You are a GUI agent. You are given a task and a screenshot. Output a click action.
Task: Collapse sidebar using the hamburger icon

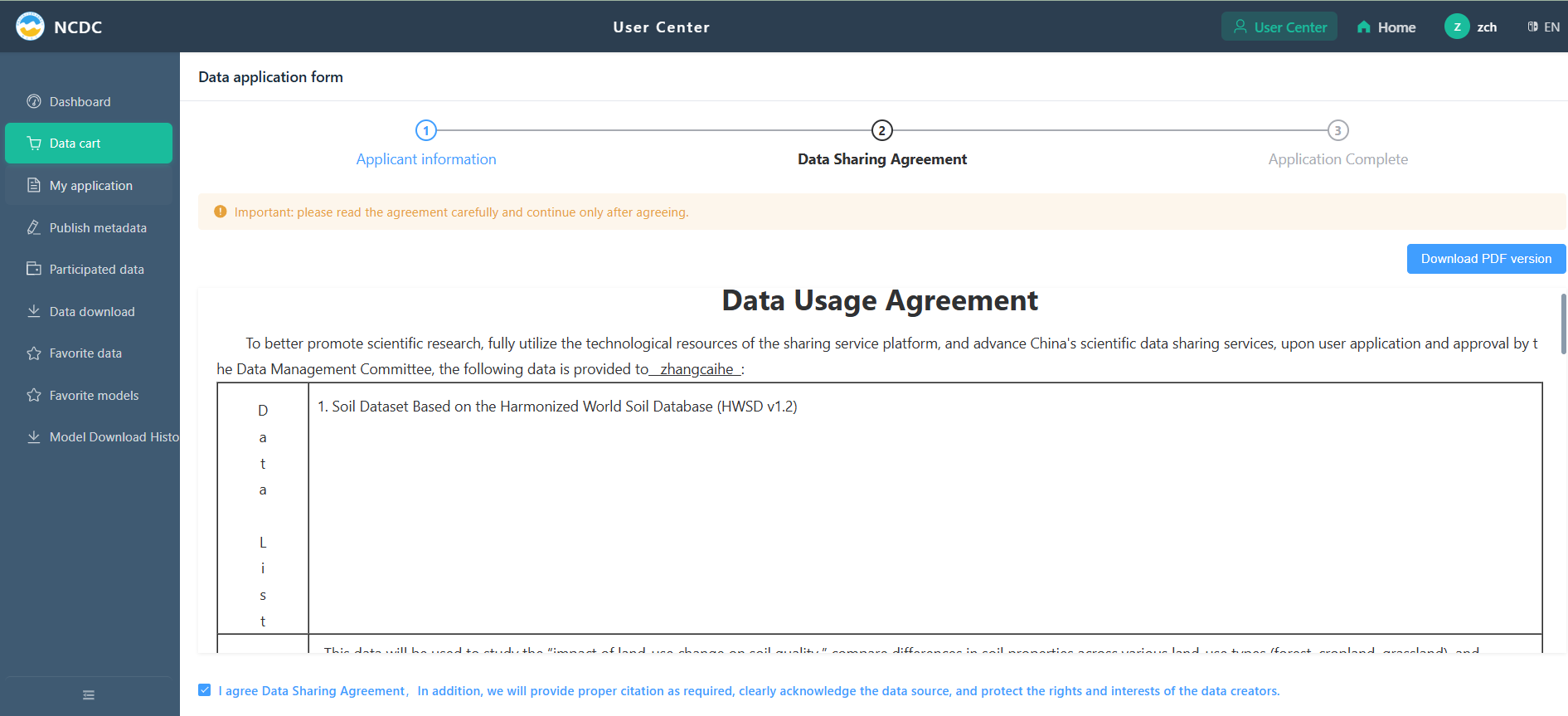pyautogui.click(x=89, y=695)
